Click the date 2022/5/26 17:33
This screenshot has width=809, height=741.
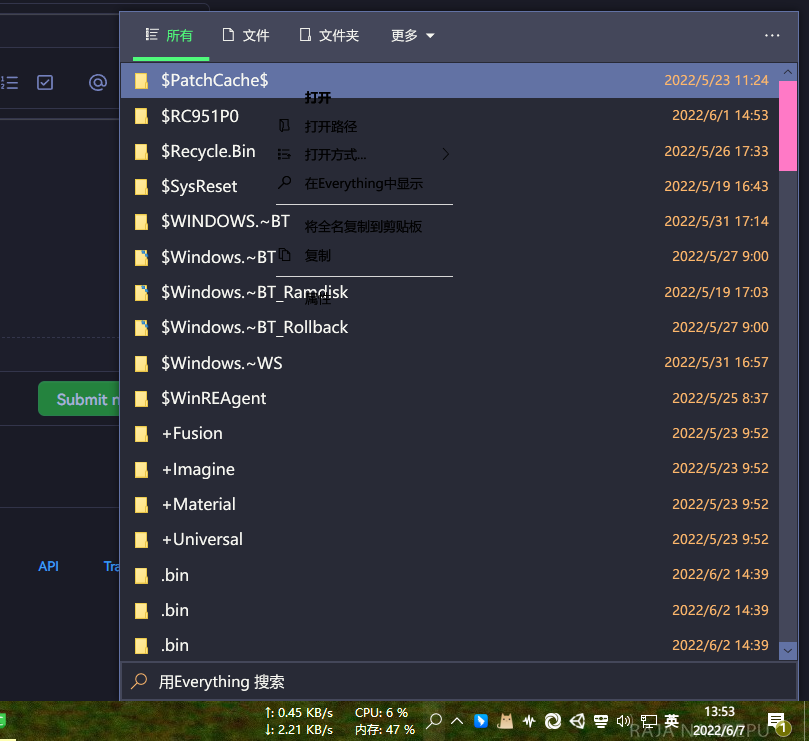coord(716,151)
